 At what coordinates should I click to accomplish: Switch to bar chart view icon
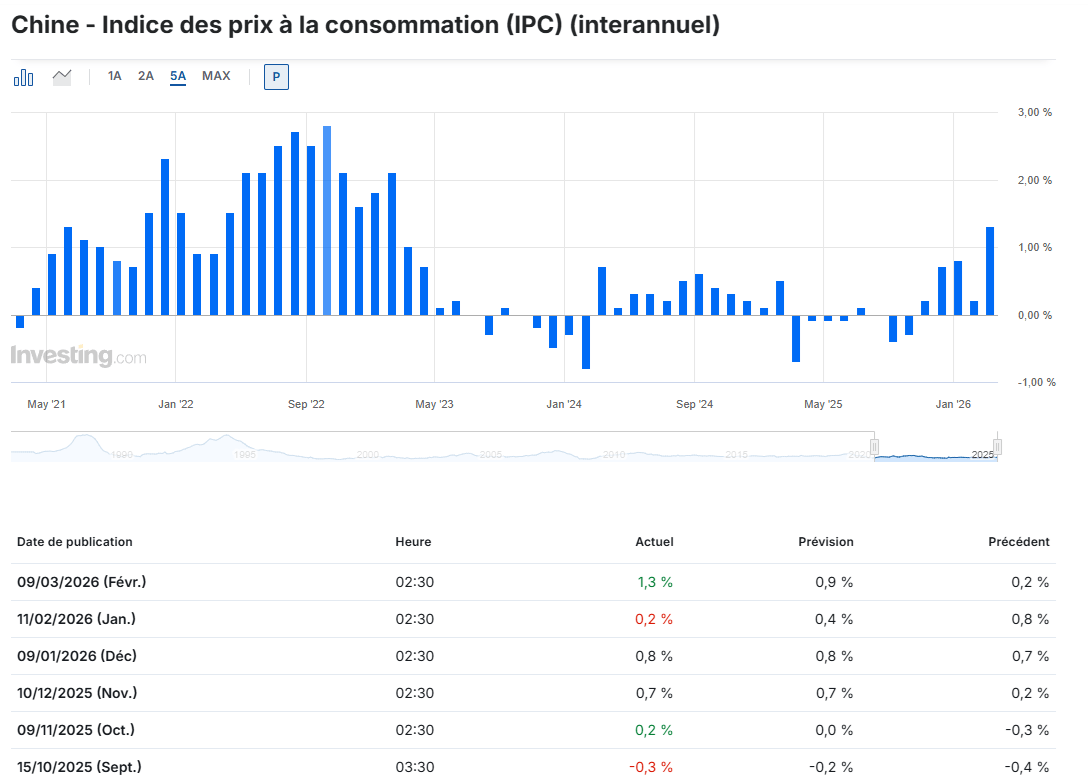(x=23, y=77)
